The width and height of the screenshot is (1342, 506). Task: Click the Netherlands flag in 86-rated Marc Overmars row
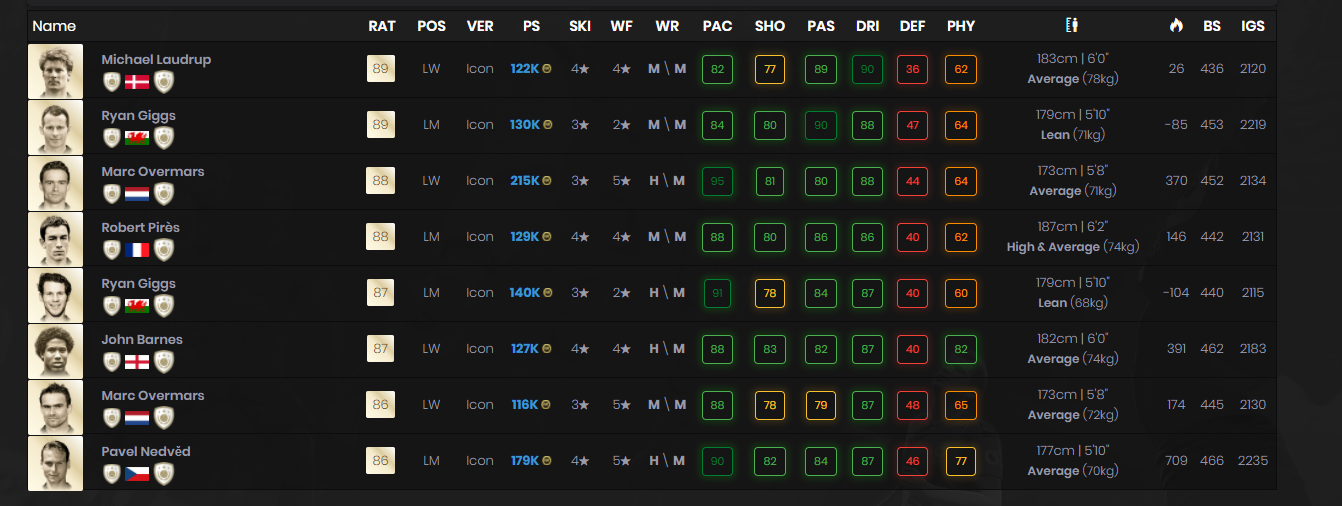pyautogui.click(x=137, y=417)
